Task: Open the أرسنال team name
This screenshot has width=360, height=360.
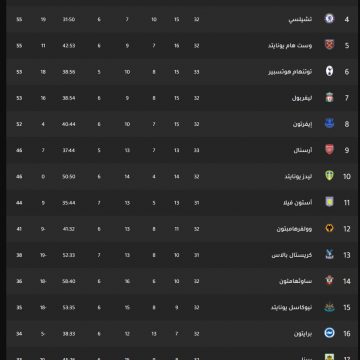Action: coord(303,150)
